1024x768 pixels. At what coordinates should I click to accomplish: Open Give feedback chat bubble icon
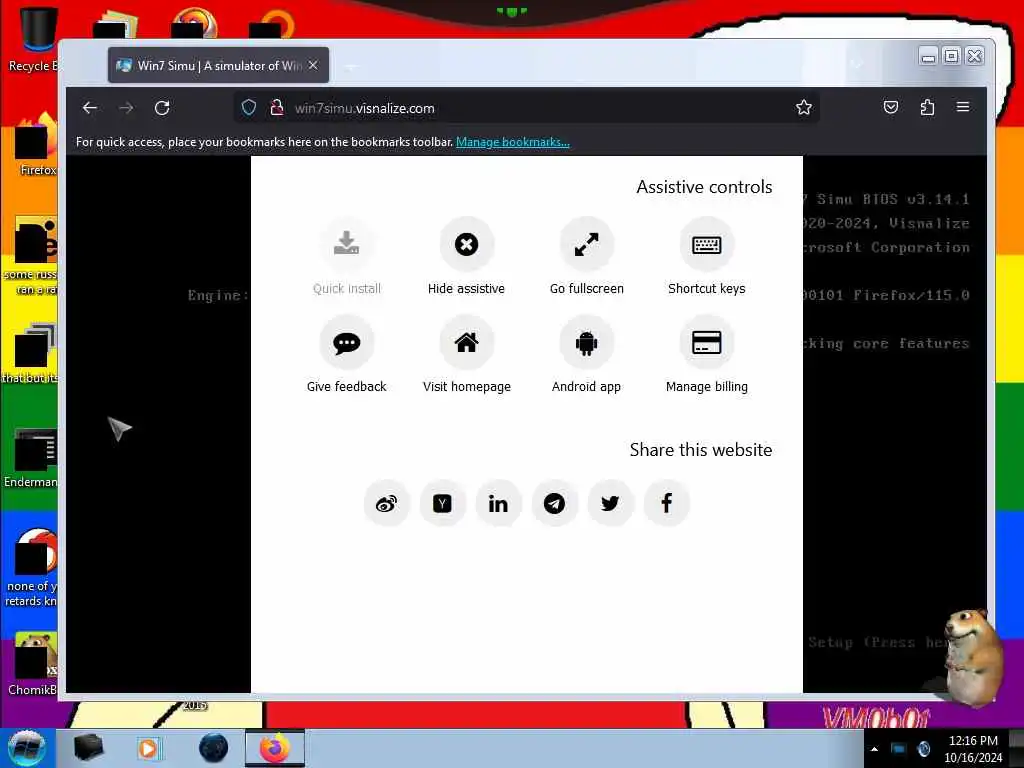(x=346, y=342)
